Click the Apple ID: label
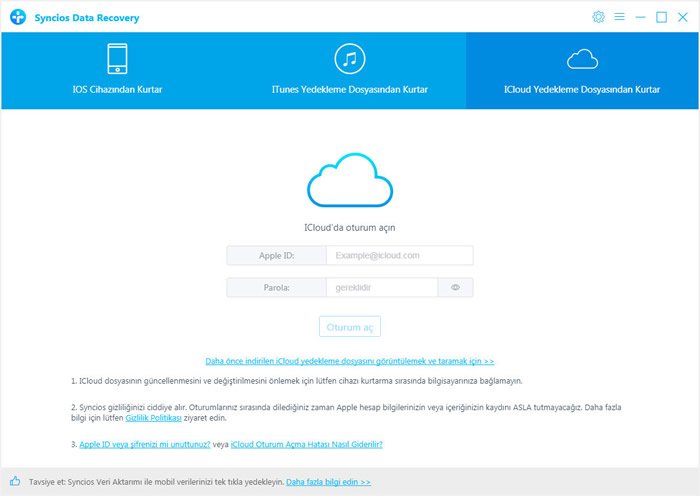This screenshot has width=700, height=496. coord(276,255)
